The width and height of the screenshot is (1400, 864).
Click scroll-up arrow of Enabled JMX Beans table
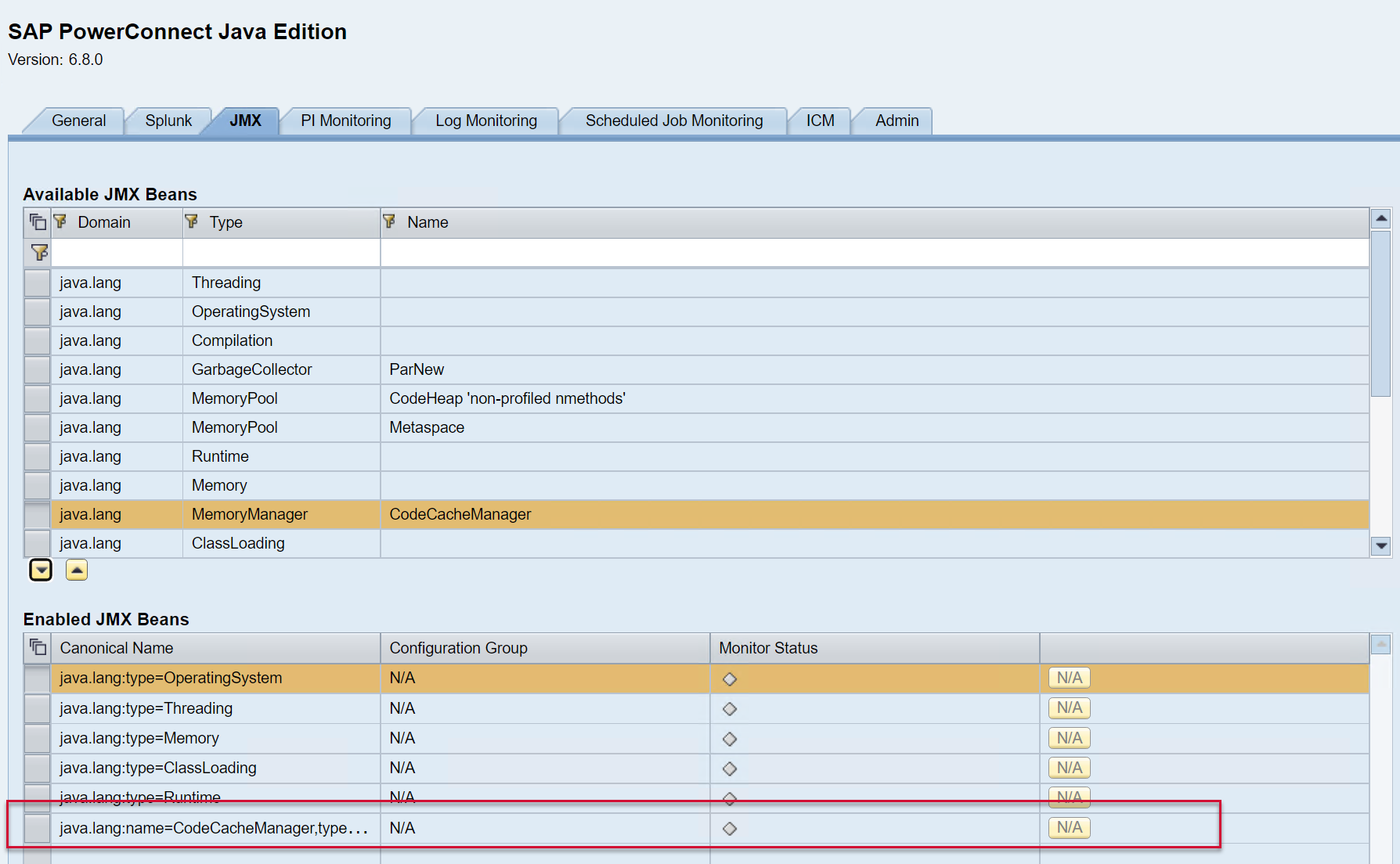click(1381, 645)
